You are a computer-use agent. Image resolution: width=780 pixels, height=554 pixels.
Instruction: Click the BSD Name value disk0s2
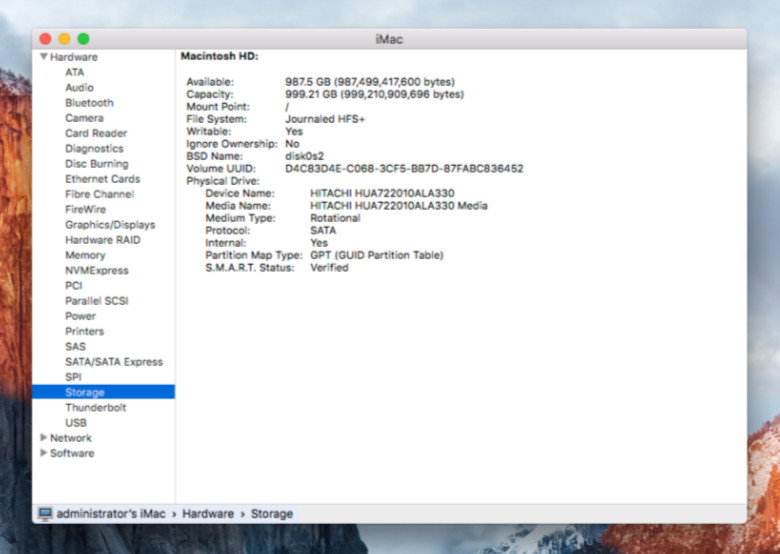(x=304, y=156)
